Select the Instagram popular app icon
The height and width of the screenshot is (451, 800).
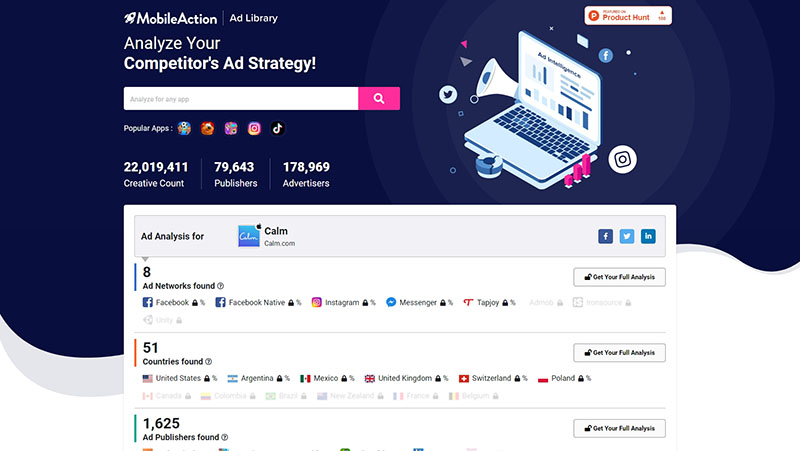click(255, 128)
